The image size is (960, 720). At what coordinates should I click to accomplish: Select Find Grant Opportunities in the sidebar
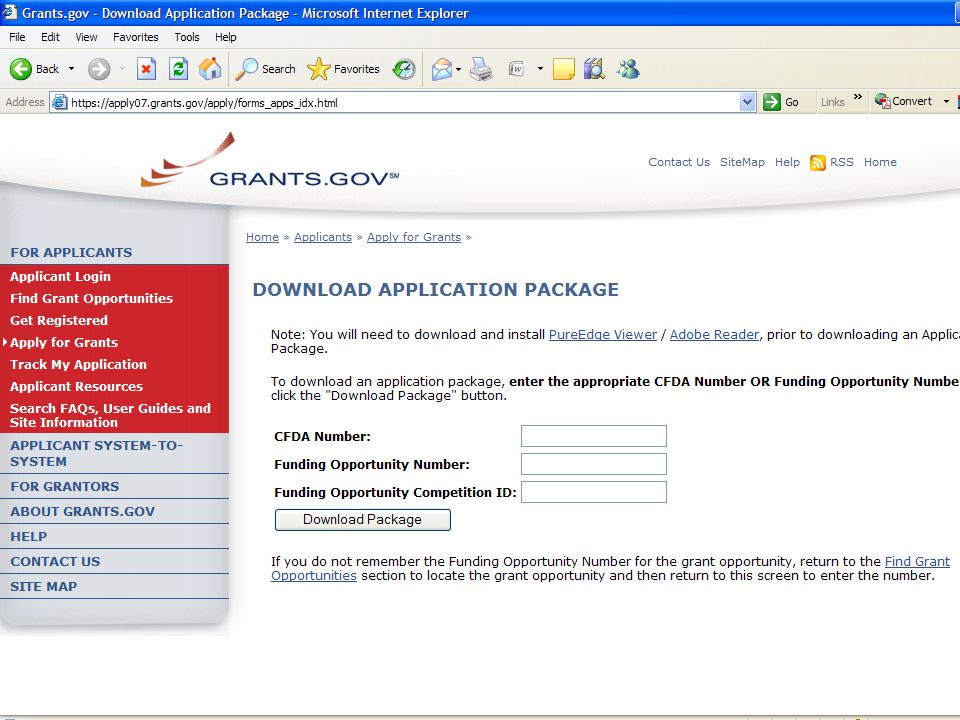(91, 299)
